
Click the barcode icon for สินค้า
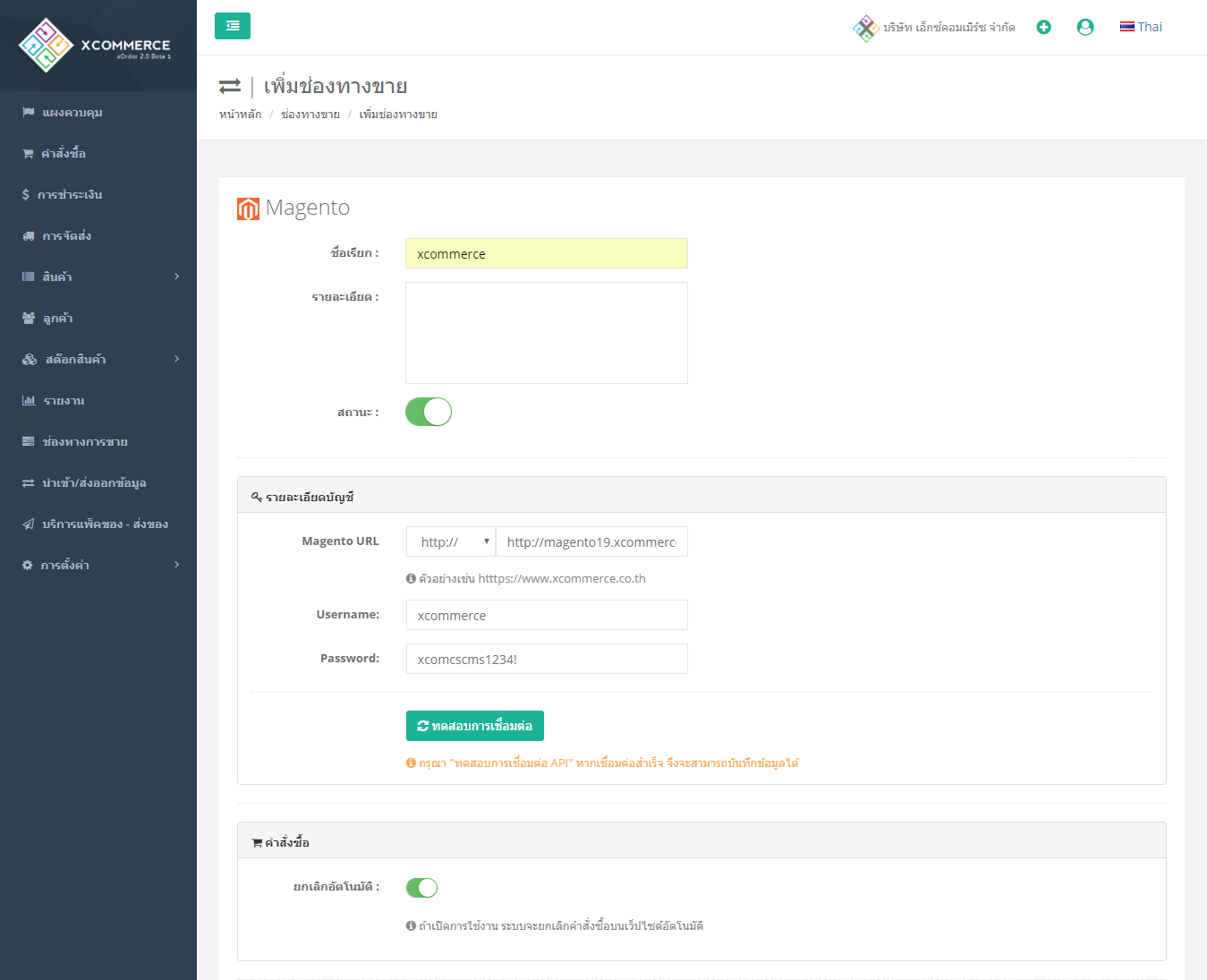pyautogui.click(x=29, y=277)
